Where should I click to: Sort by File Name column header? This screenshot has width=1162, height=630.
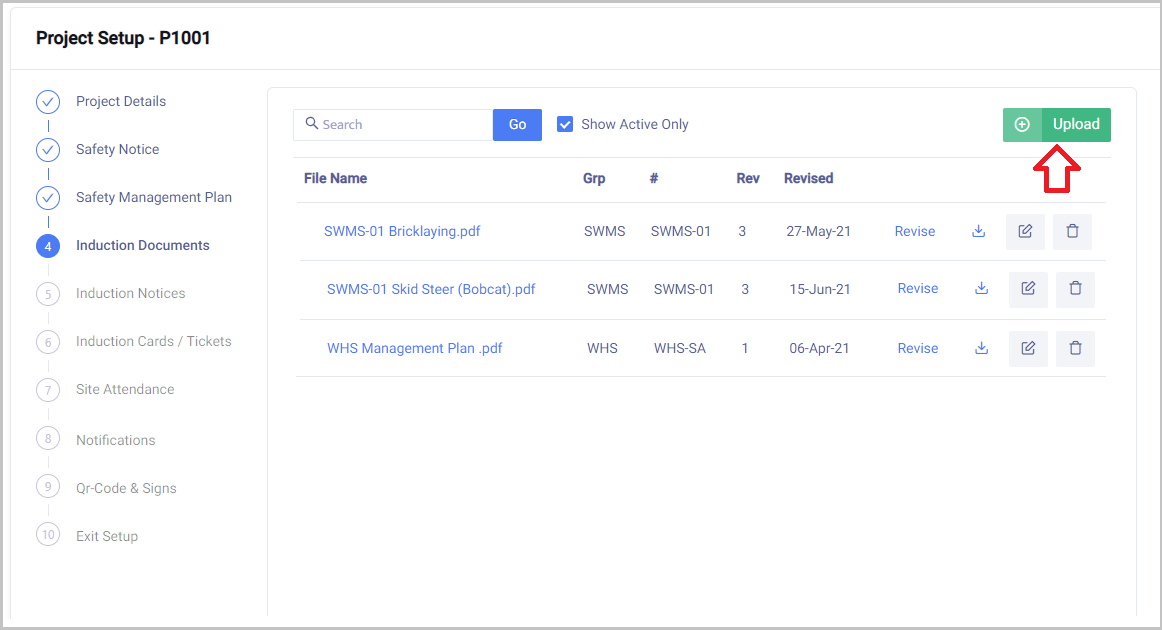click(x=335, y=178)
